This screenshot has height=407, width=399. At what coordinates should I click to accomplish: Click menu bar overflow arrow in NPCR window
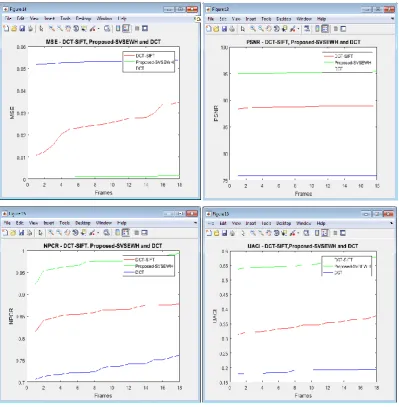(195, 223)
